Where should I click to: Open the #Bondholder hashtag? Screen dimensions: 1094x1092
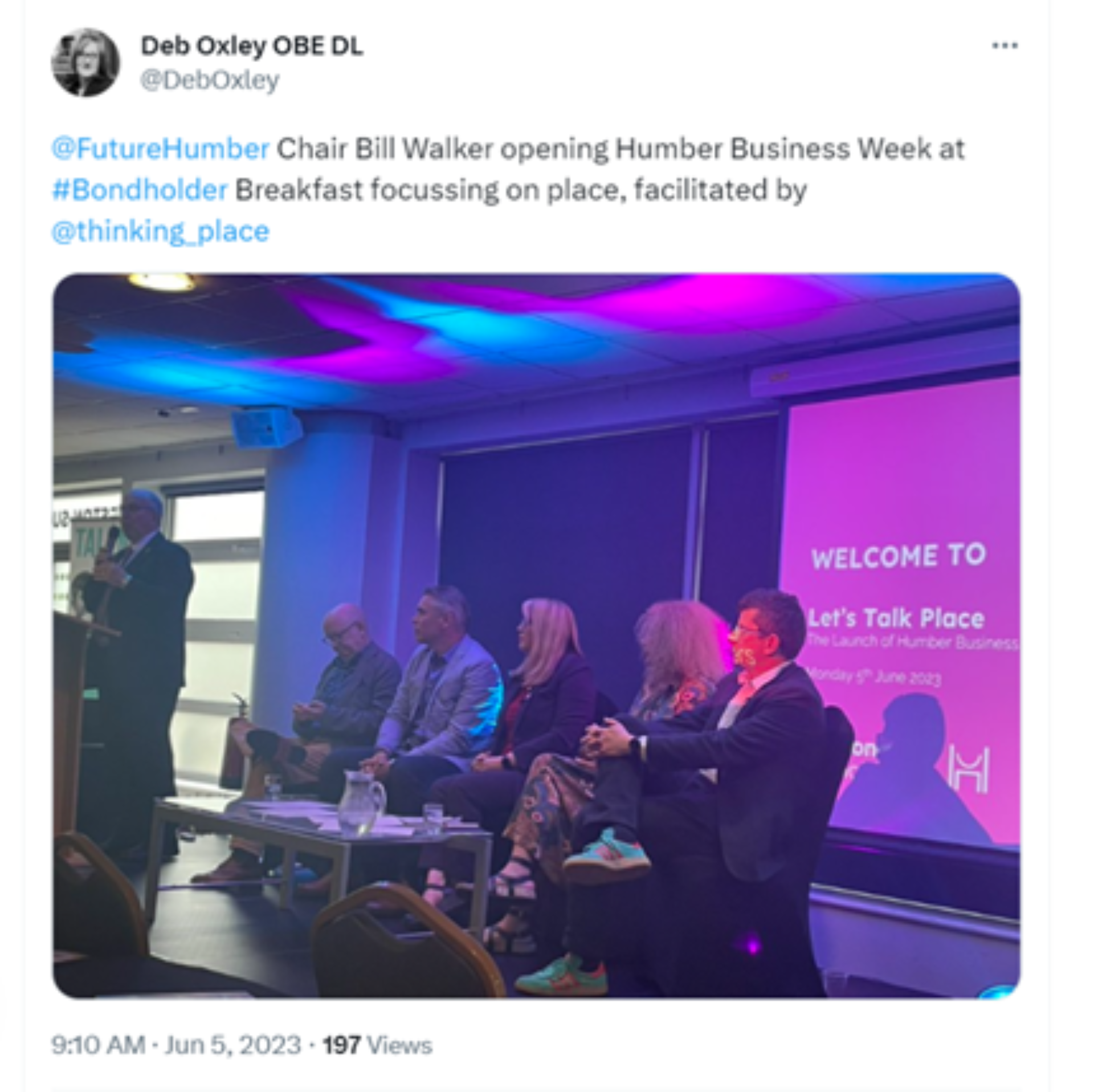(140, 190)
